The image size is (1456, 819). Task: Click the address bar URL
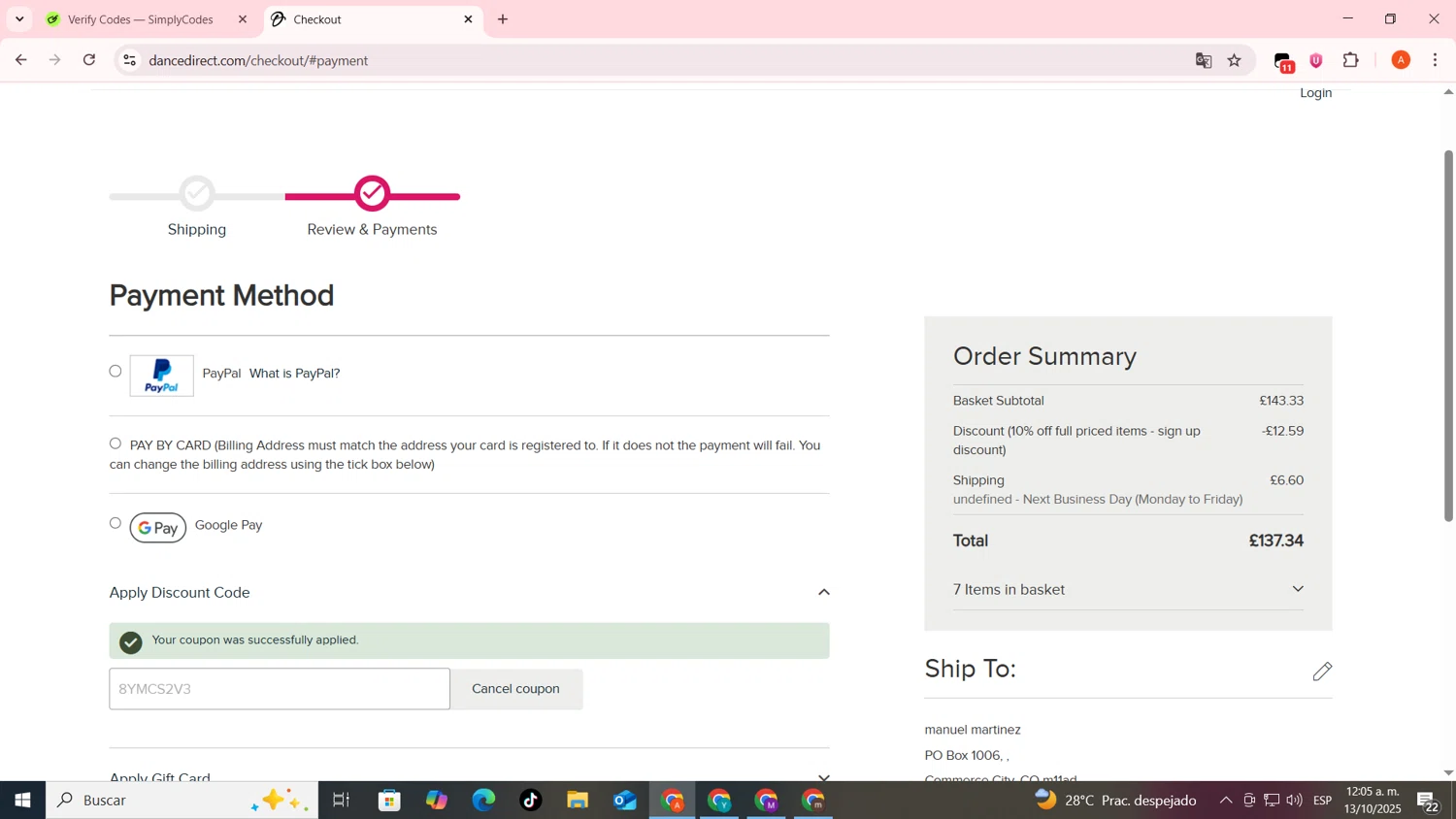click(x=259, y=60)
